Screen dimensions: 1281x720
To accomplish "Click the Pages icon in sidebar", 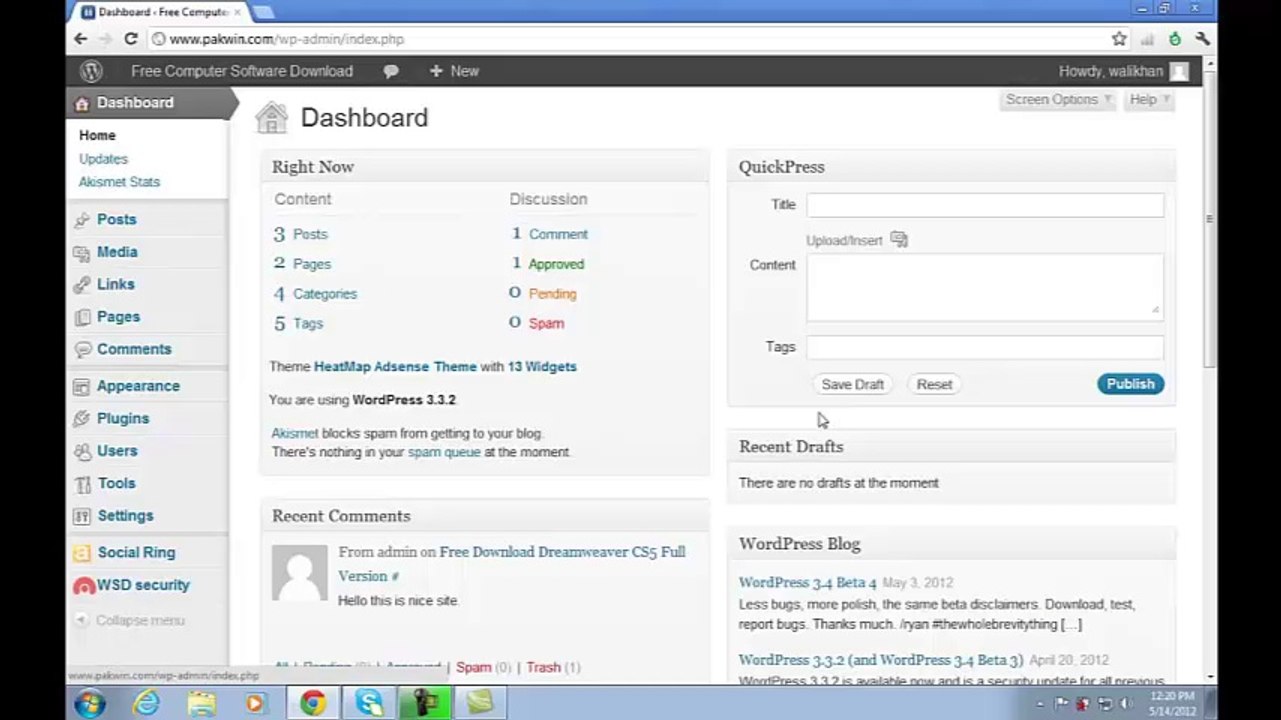I will pos(82,317).
